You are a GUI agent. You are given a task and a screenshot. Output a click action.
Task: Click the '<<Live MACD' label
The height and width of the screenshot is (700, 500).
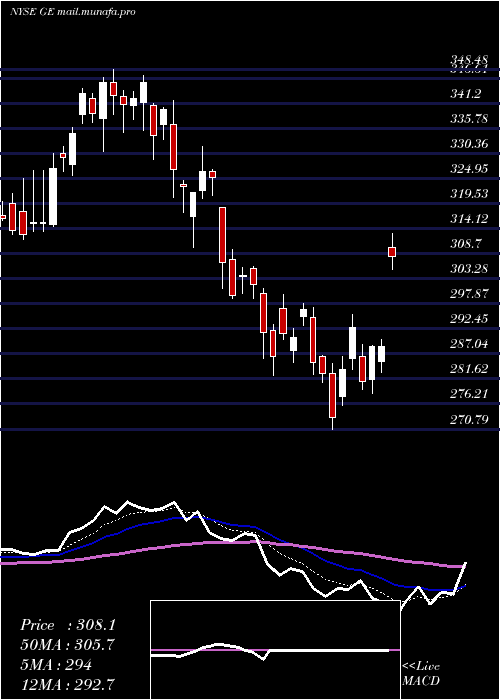[421, 673]
